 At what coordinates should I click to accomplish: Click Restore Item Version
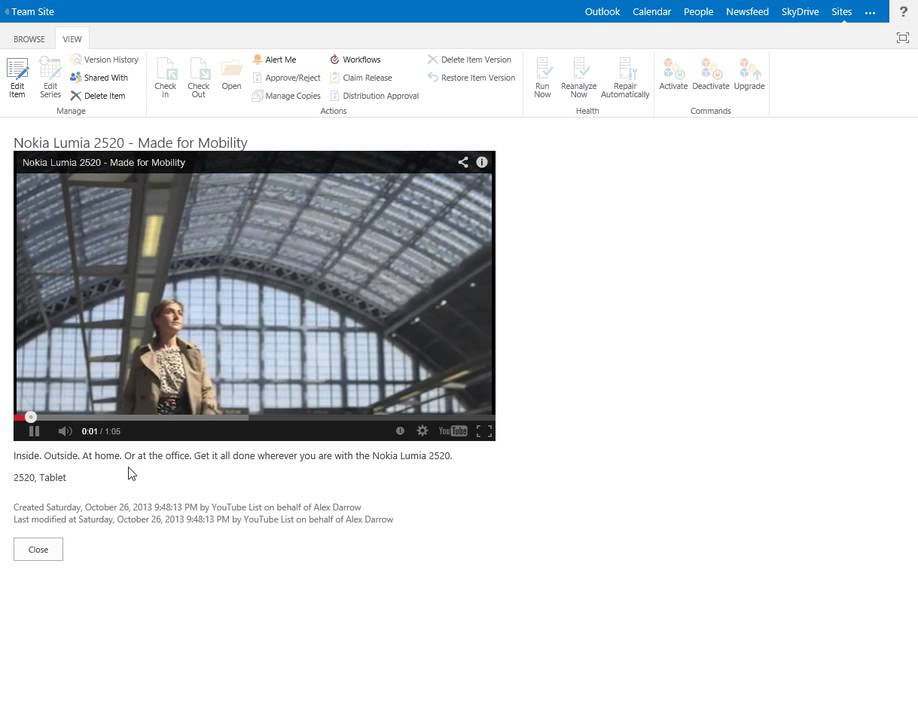point(472,78)
